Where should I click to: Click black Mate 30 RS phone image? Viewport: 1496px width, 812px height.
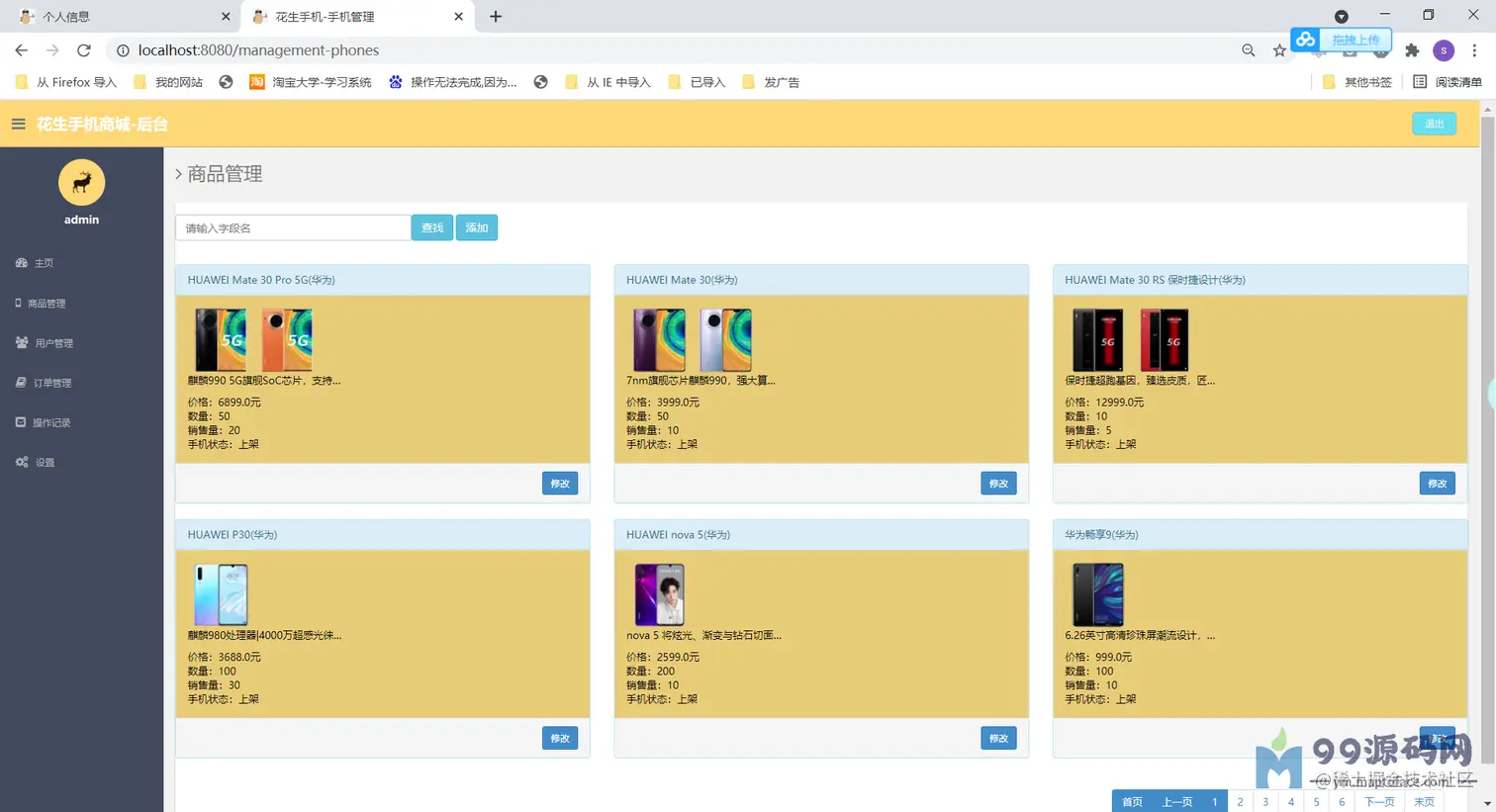pyautogui.click(x=1097, y=339)
